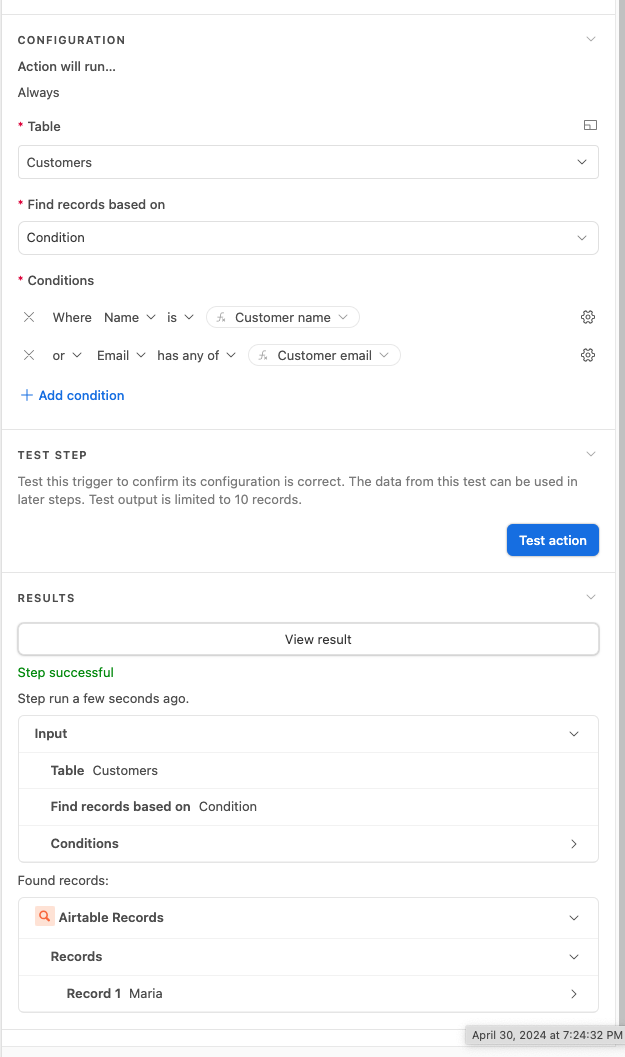Change the 'or' conjunction dropdown
625x1057 pixels.
(67, 355)
